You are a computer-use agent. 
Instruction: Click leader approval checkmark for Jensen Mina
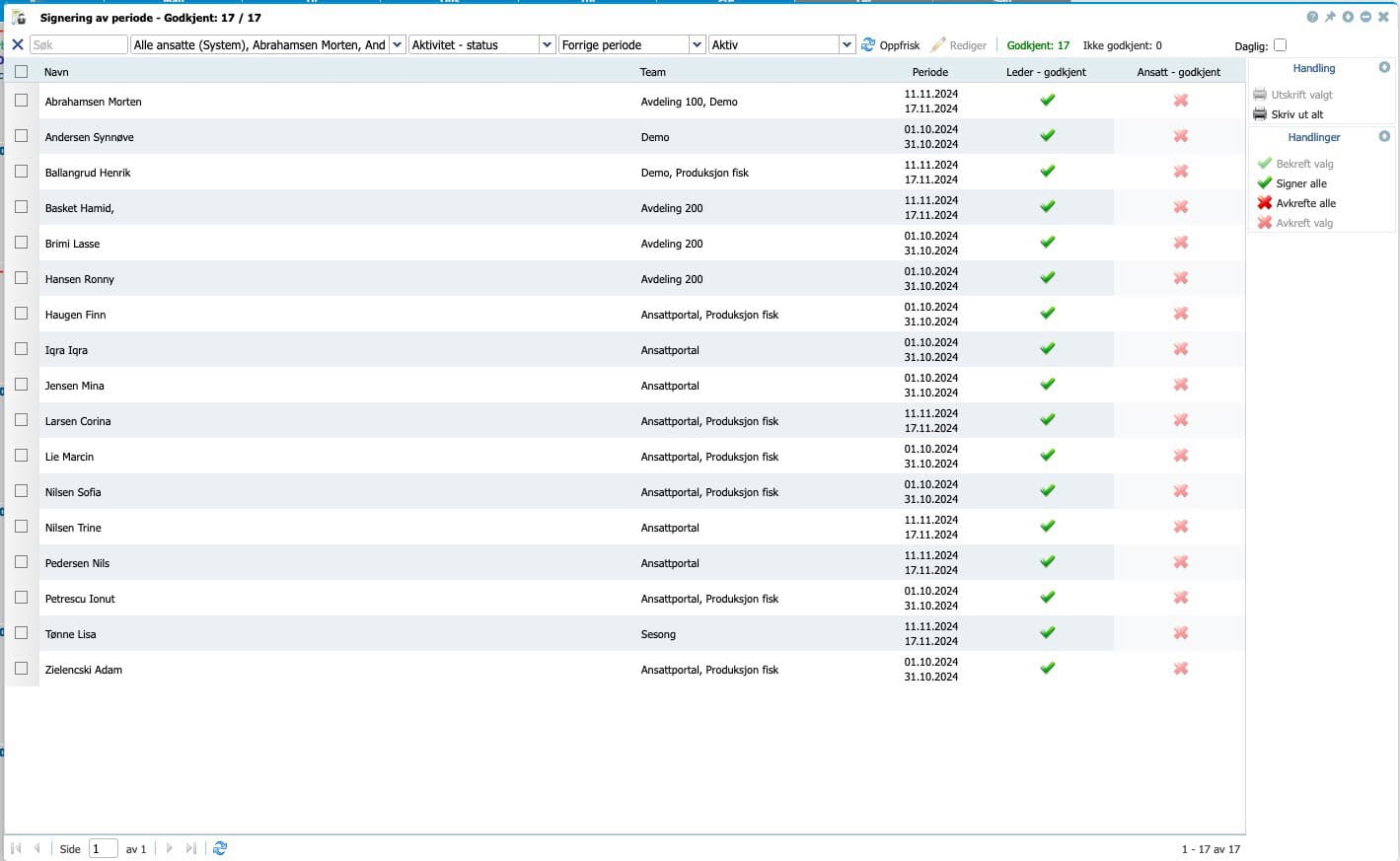pyautogui.click(x=1048, y=384)
